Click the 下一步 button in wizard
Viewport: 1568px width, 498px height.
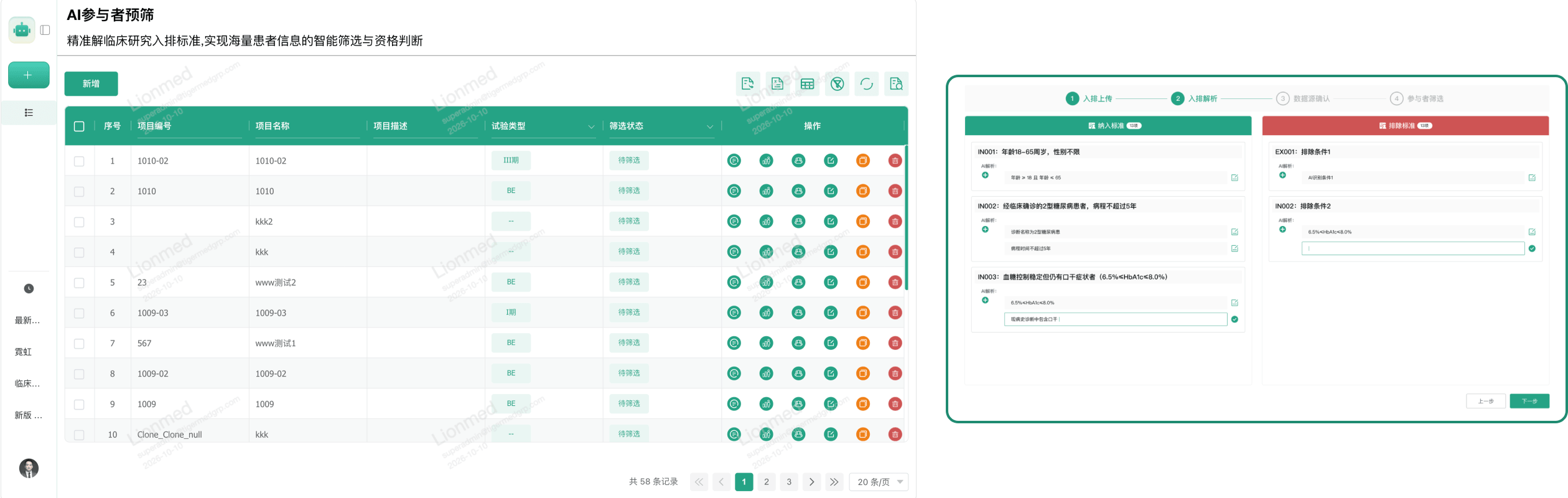(1529, 401)
